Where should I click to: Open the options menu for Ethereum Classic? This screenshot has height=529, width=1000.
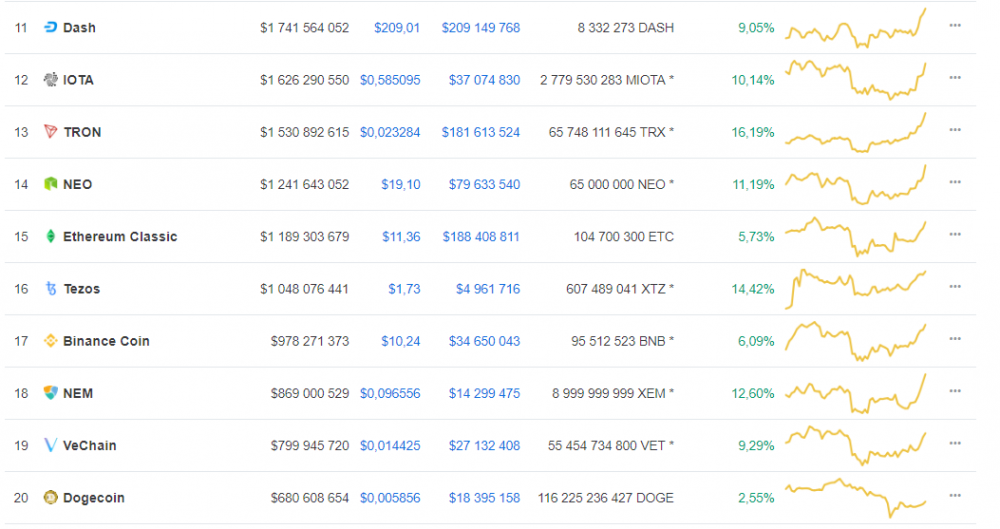(x=955, y=235)
